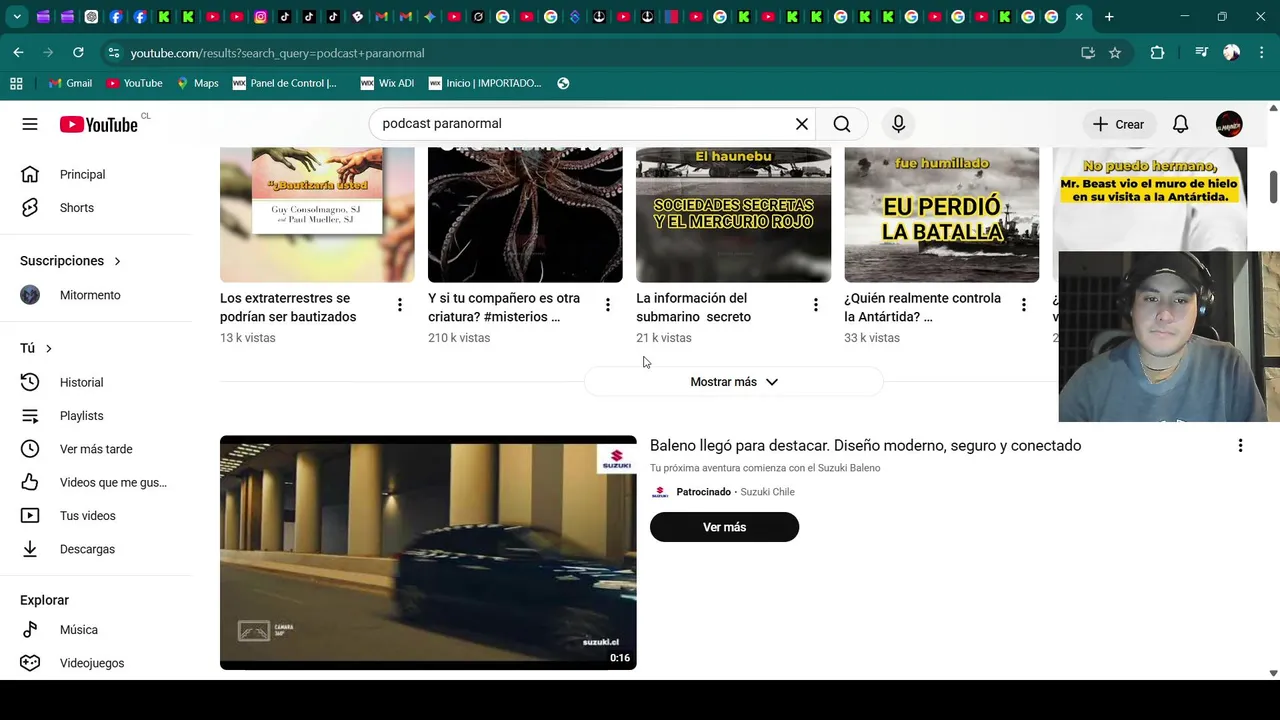
Task: Activate voice search microphone
Action: pos(898,124)
